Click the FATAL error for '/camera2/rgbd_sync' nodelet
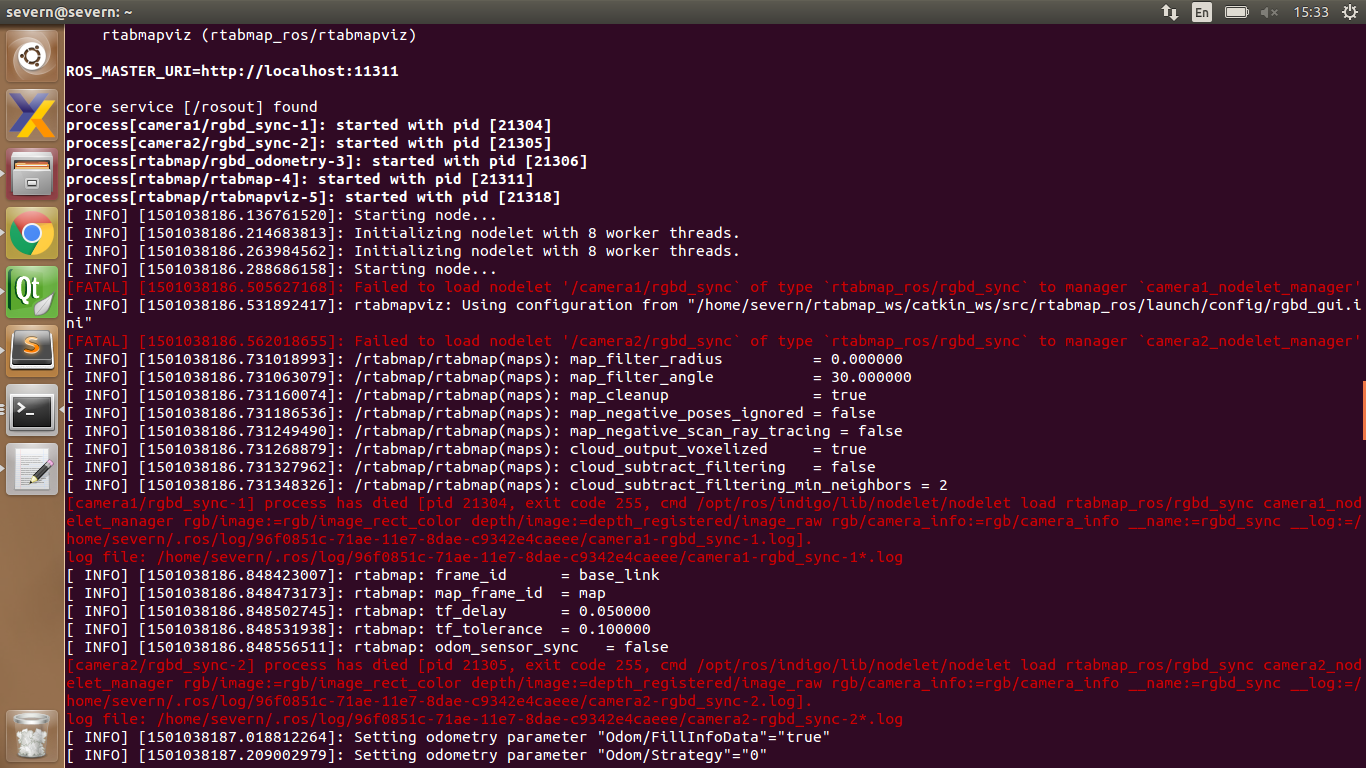The image size is (1366, 768). (713, 341)
